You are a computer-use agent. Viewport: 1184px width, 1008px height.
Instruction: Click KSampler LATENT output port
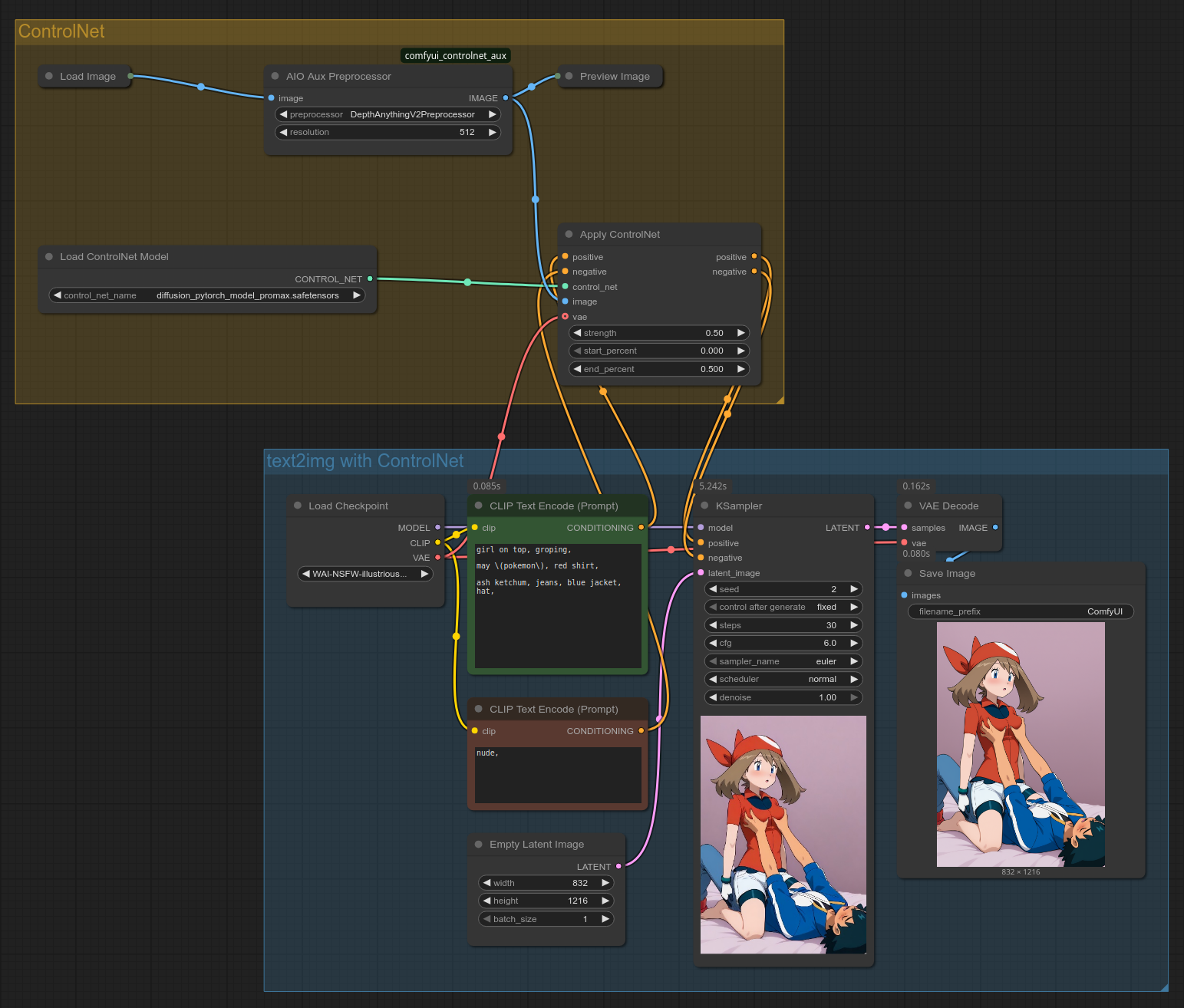tap(867, 528)
